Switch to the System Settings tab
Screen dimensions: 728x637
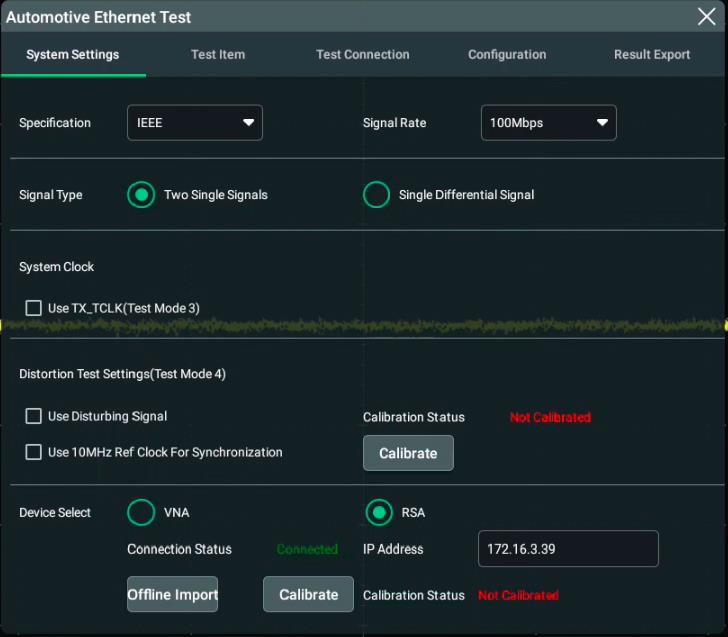(x=73, y=55)
